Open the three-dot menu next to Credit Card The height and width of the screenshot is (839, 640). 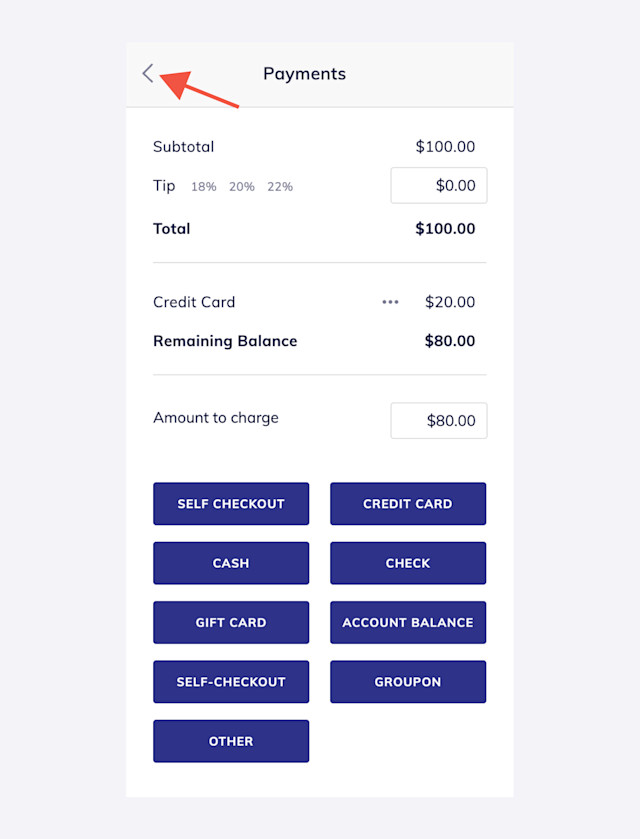(390, 302)
